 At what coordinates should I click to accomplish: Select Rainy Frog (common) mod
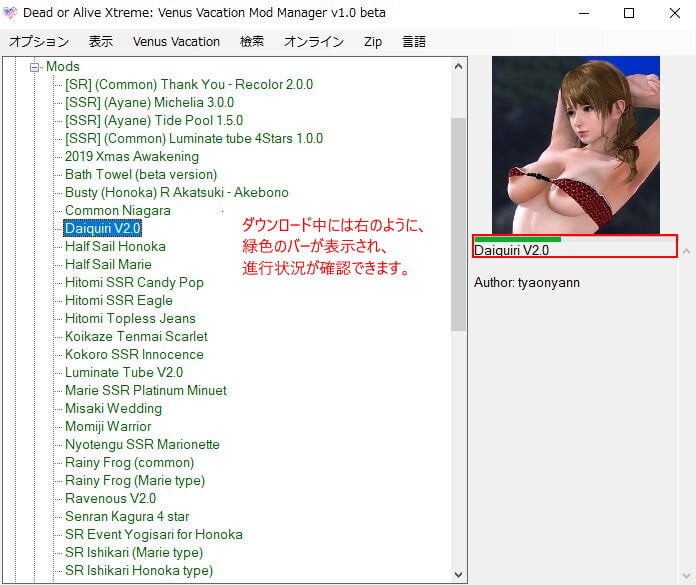[130, 462]
